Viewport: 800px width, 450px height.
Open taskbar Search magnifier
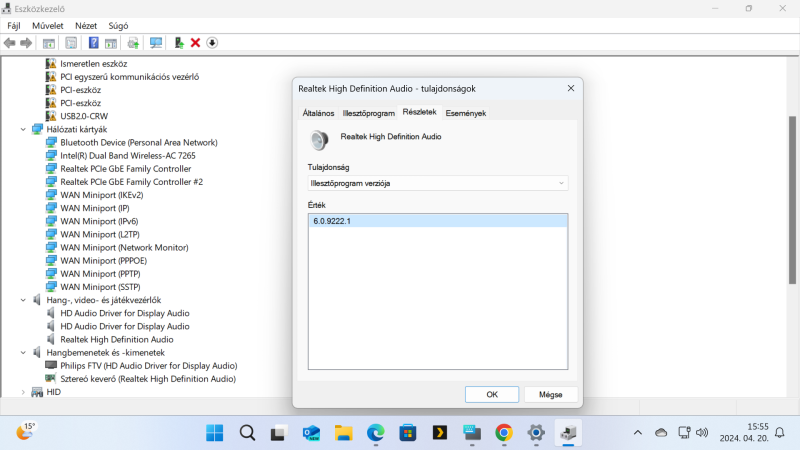point(247,433)
